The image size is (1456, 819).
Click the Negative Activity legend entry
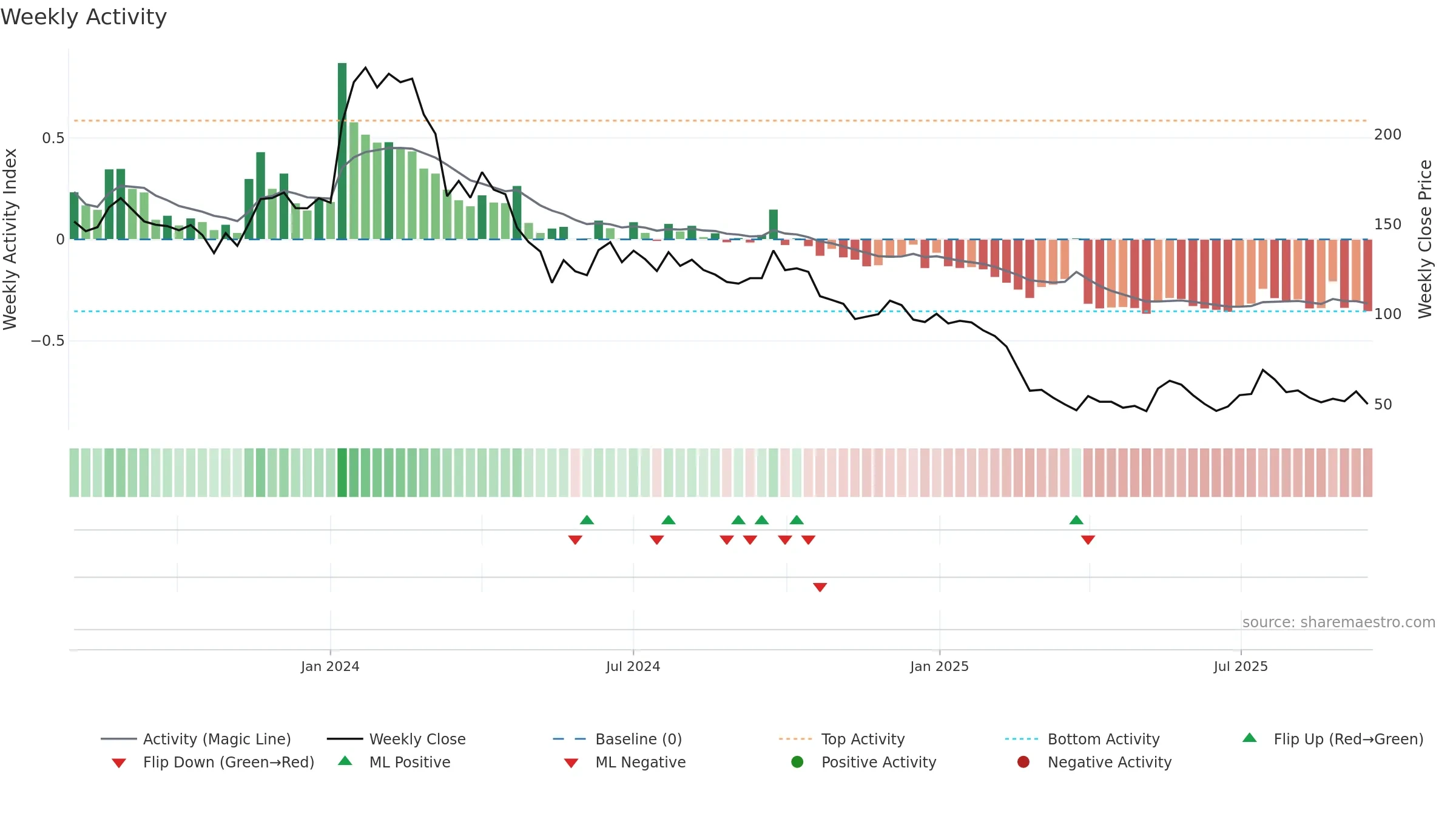tap(1094, 762)
